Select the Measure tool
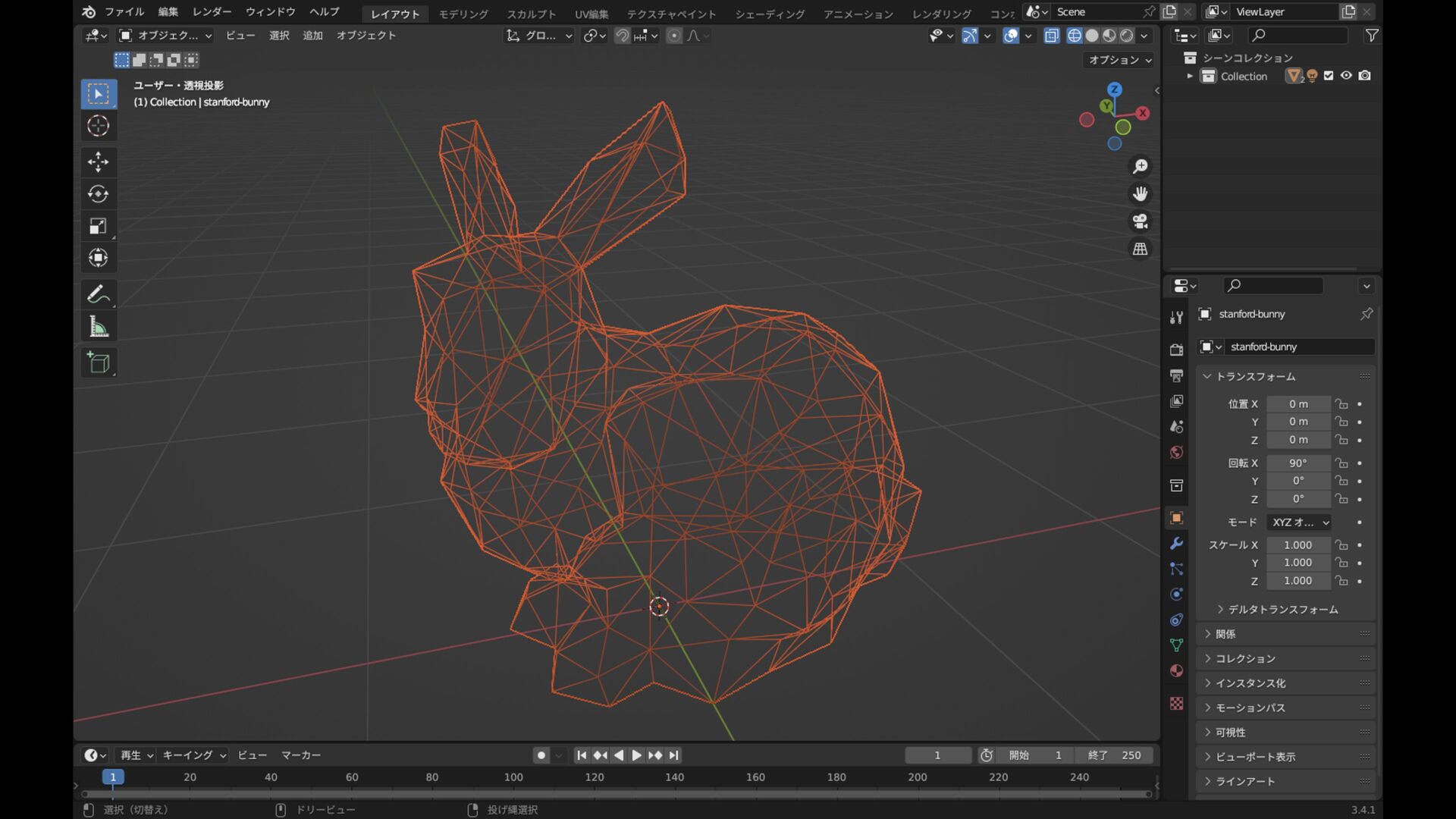The image size is (1456, 819). [x=98, y=327]
